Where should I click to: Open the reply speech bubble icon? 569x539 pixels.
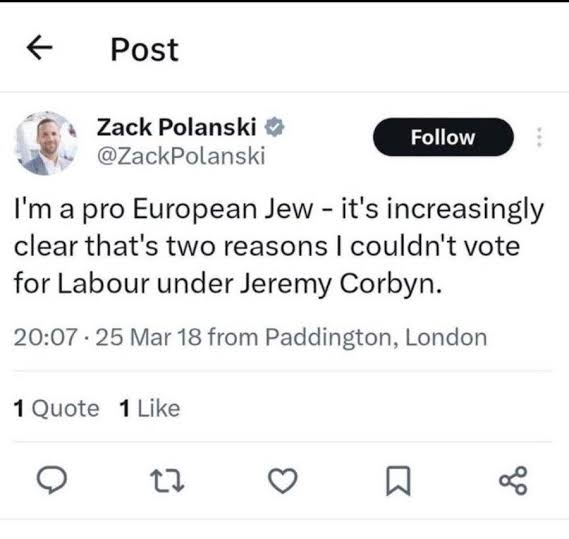tap(52, 480)
